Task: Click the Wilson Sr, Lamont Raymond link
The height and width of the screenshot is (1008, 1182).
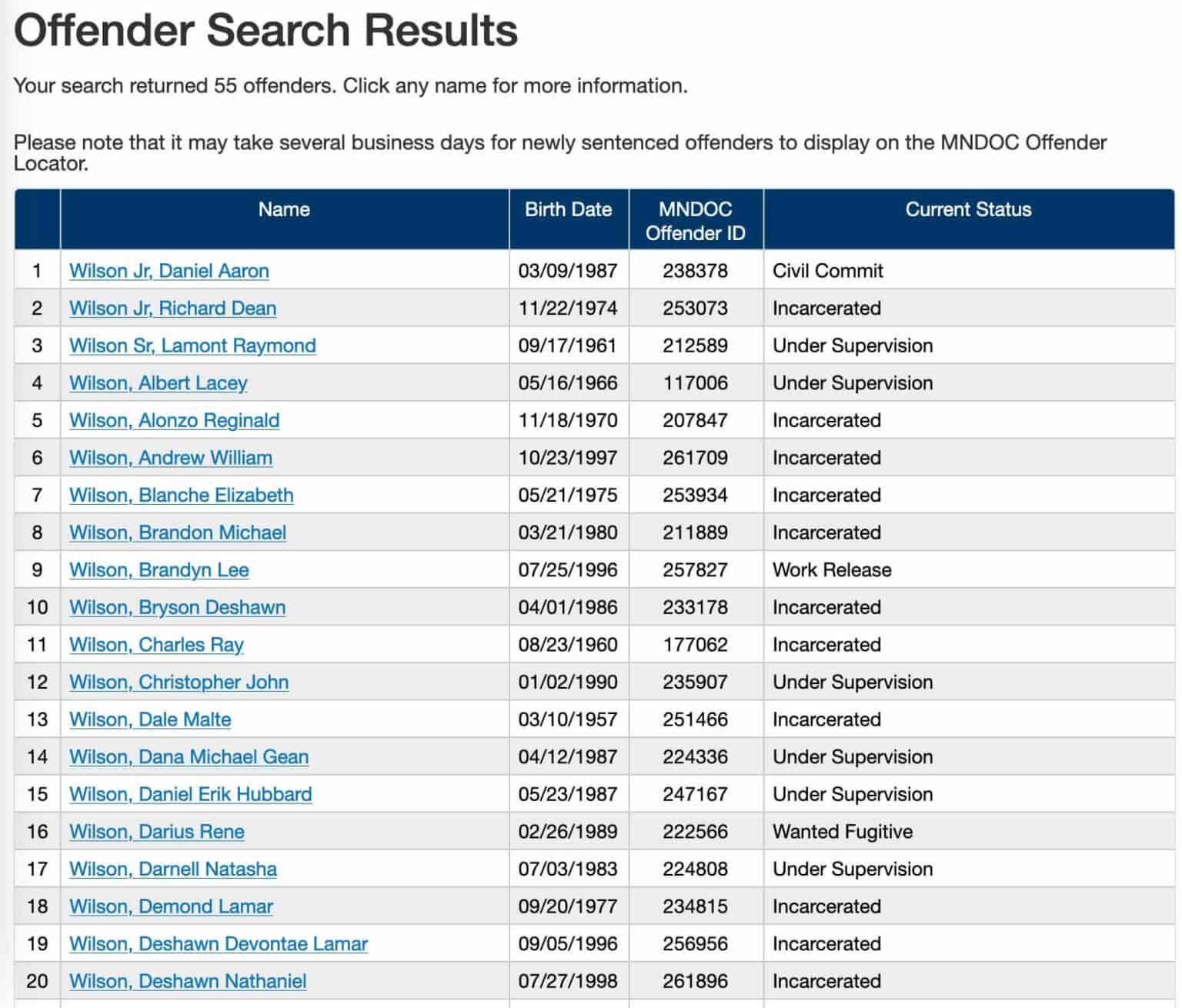Action: [x=192, y=345]
